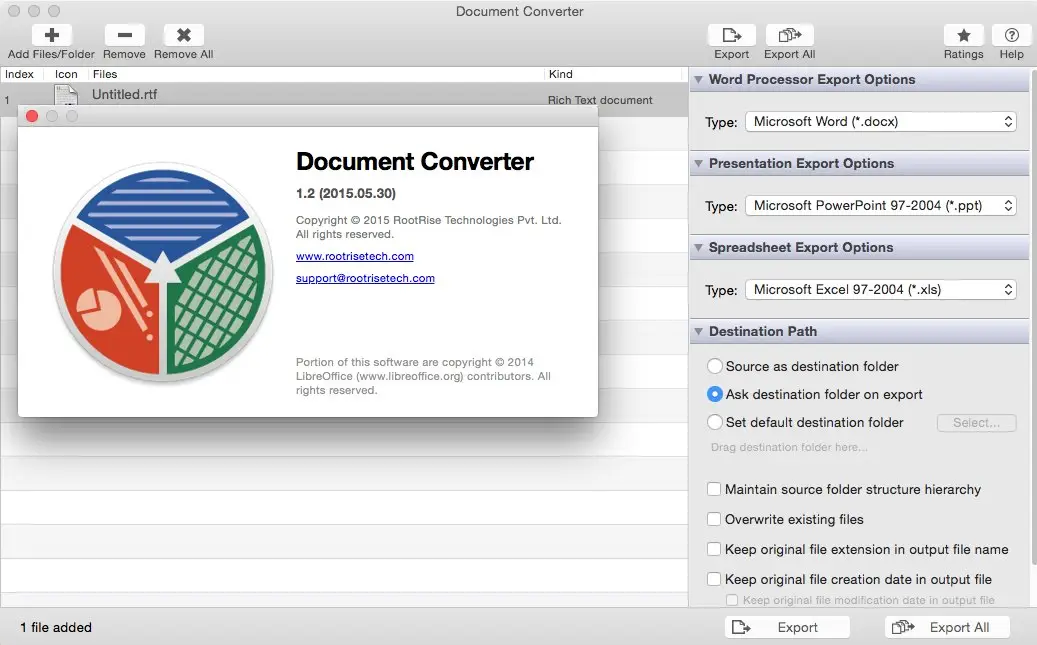This screenshot has width=1037, height=645.
Task: Click version text 1.2 (2015.05.30)
Action: click(x=346, y=193)
